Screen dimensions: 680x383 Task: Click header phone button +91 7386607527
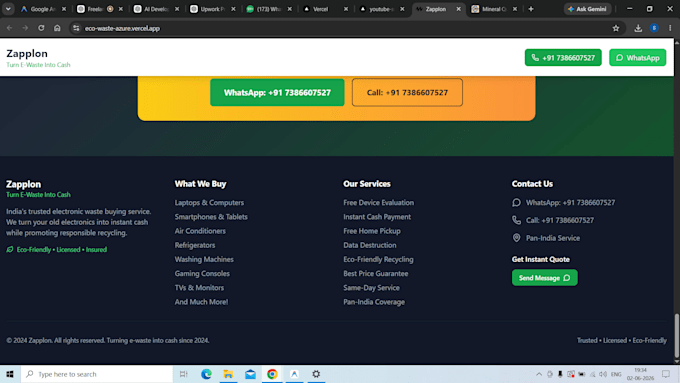[x=563, y=58]
